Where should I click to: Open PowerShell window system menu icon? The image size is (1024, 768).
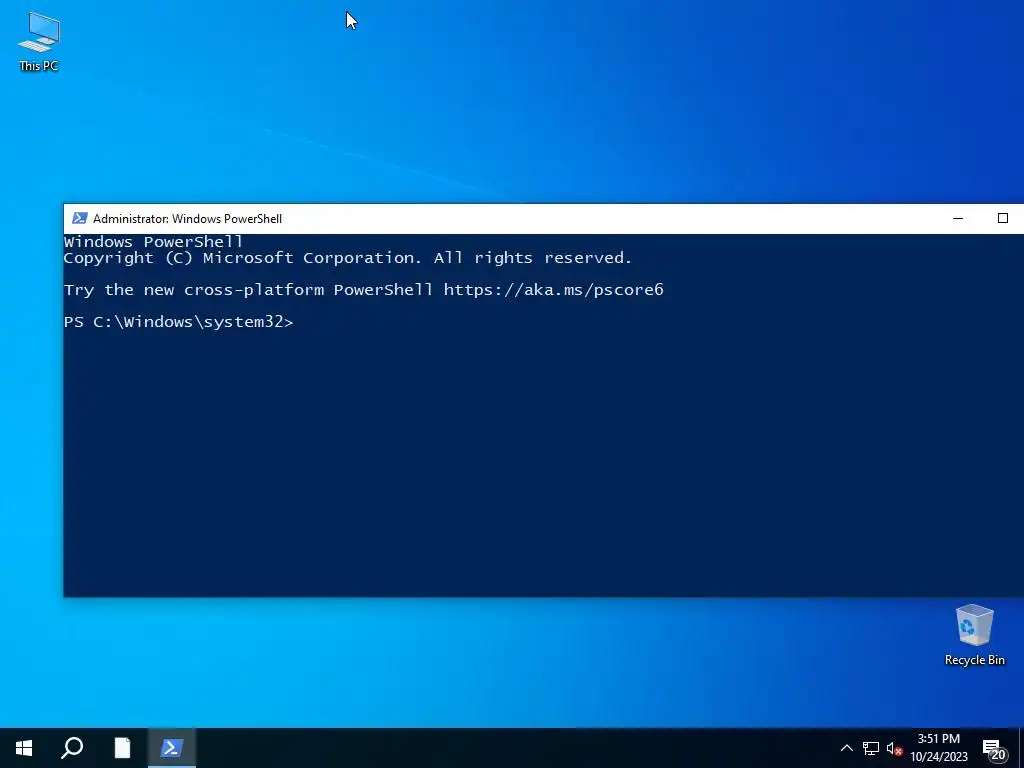click(80, 218)
